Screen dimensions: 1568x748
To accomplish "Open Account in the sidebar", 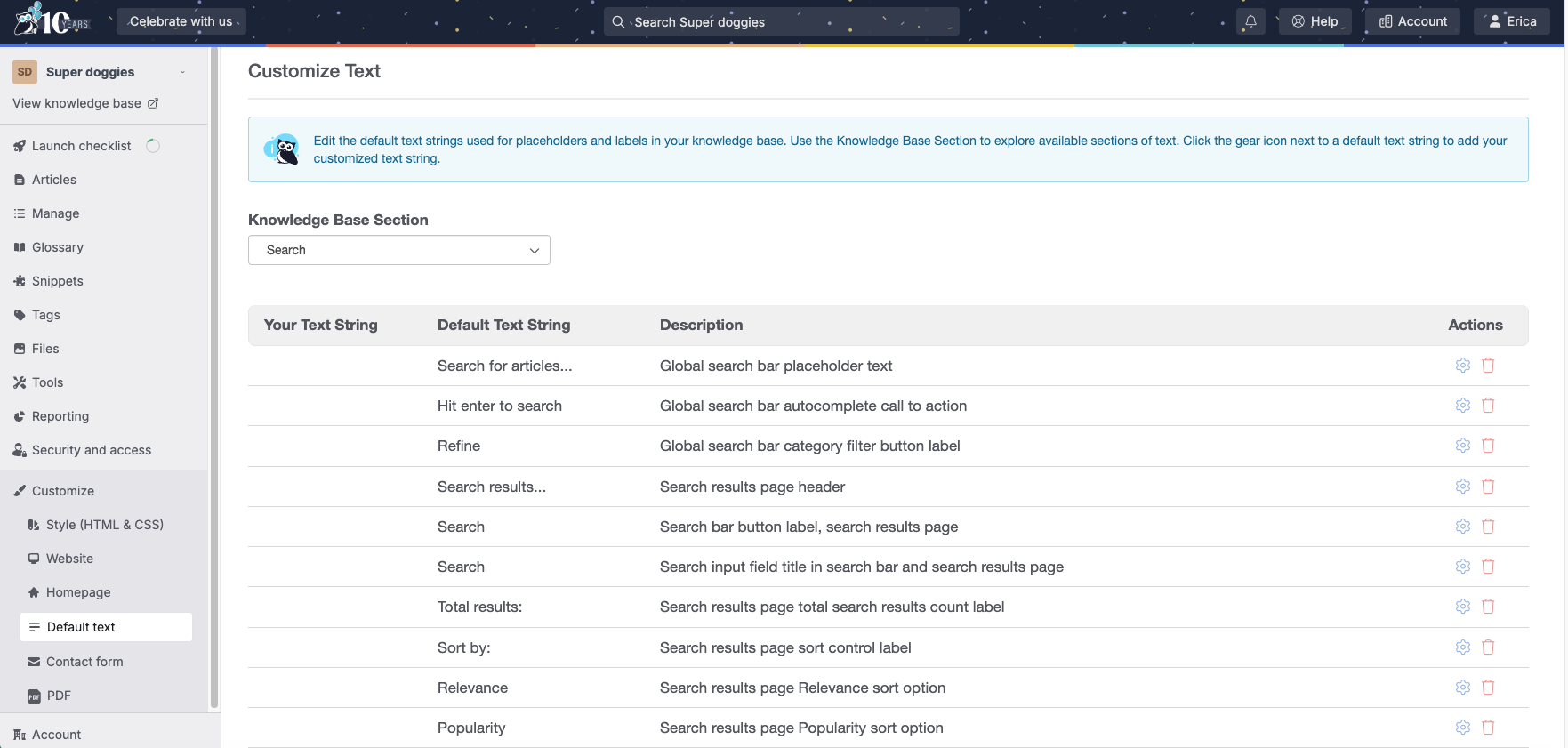I will tap(56, 735).
